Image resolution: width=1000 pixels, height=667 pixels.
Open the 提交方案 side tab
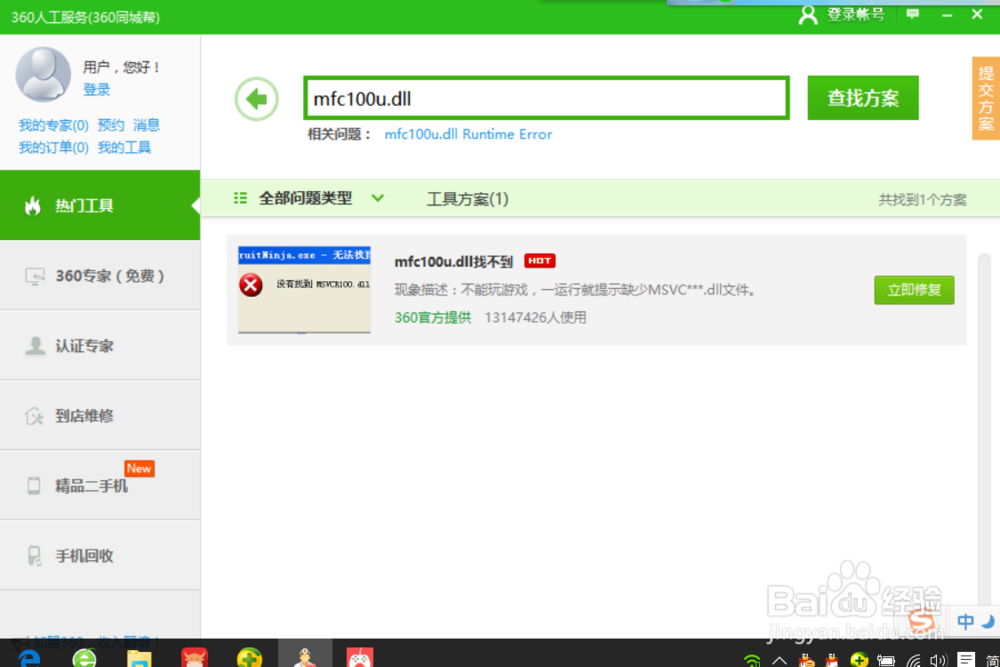986,99
